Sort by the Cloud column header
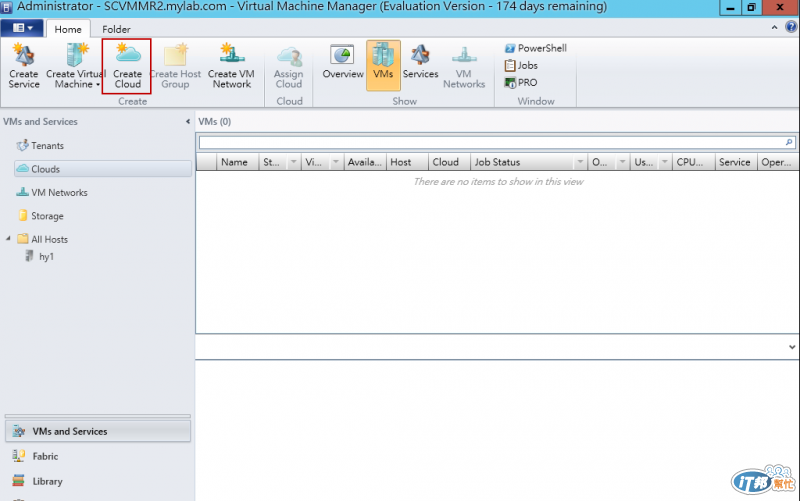800x501 pixels. point(449,162)
